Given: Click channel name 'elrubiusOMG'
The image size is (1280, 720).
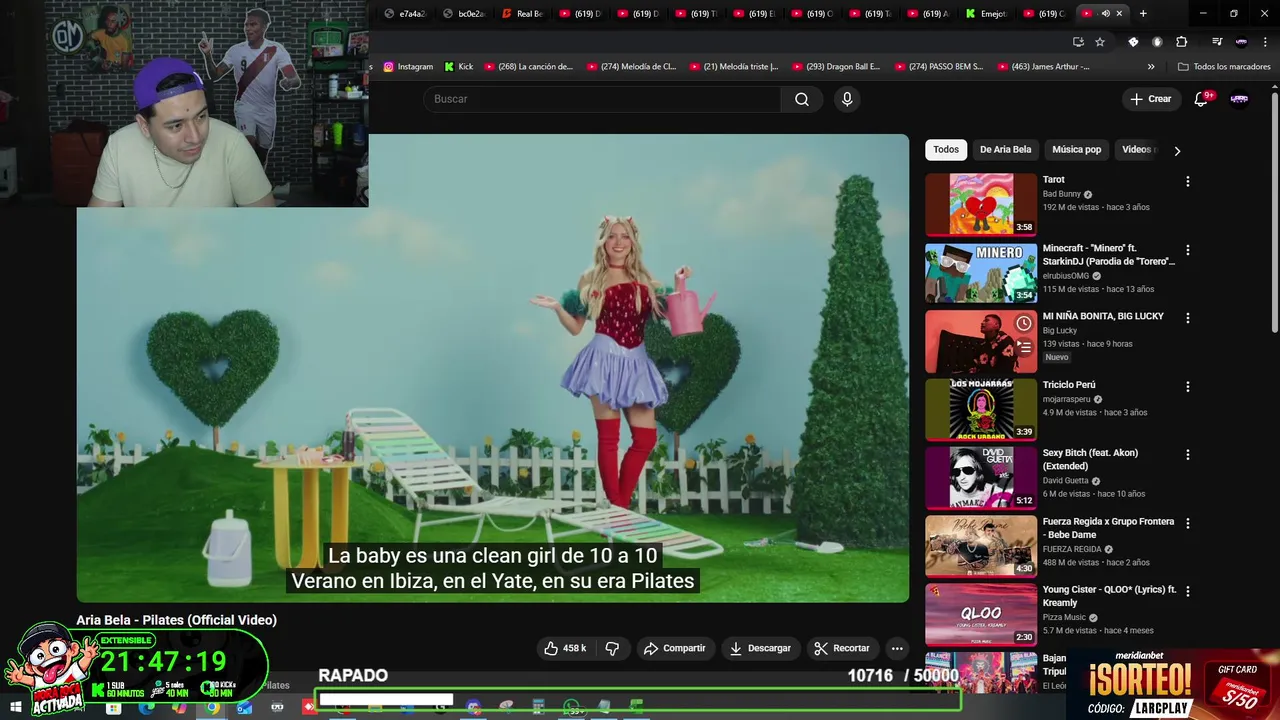Looking at the screenshot, I should click(1066, 276).
